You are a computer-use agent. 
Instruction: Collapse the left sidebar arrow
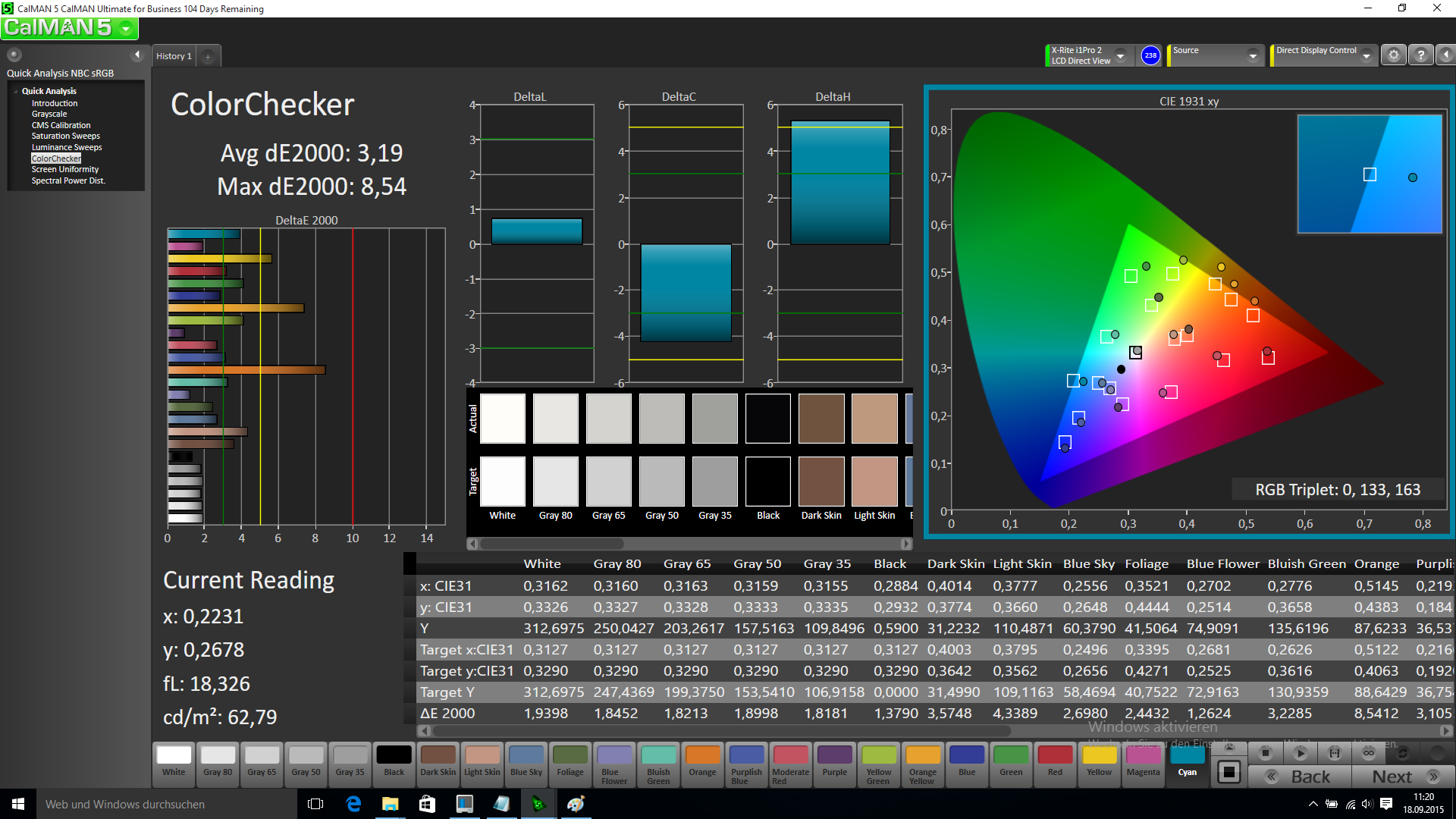137,55
